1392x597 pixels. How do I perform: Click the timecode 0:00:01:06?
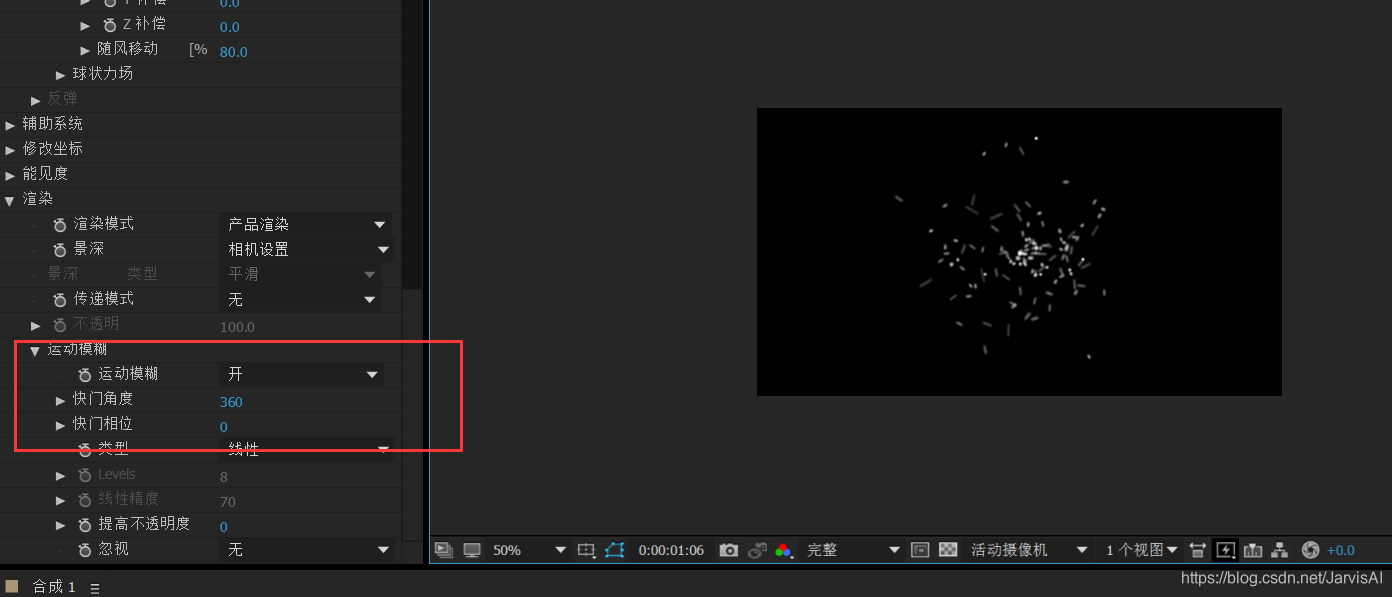(x=671, y=550)
